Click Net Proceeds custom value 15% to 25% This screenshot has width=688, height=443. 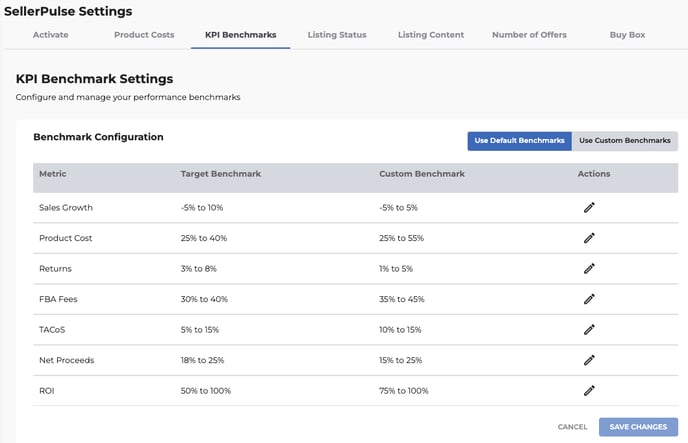pos(401,360)
